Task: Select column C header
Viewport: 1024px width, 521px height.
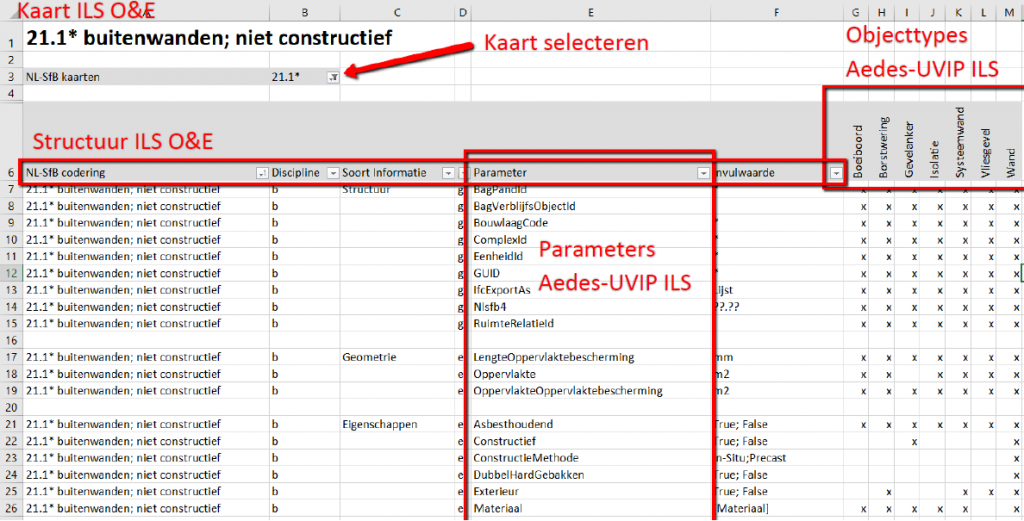Action: pyautogui.click(x=398, y=13)
